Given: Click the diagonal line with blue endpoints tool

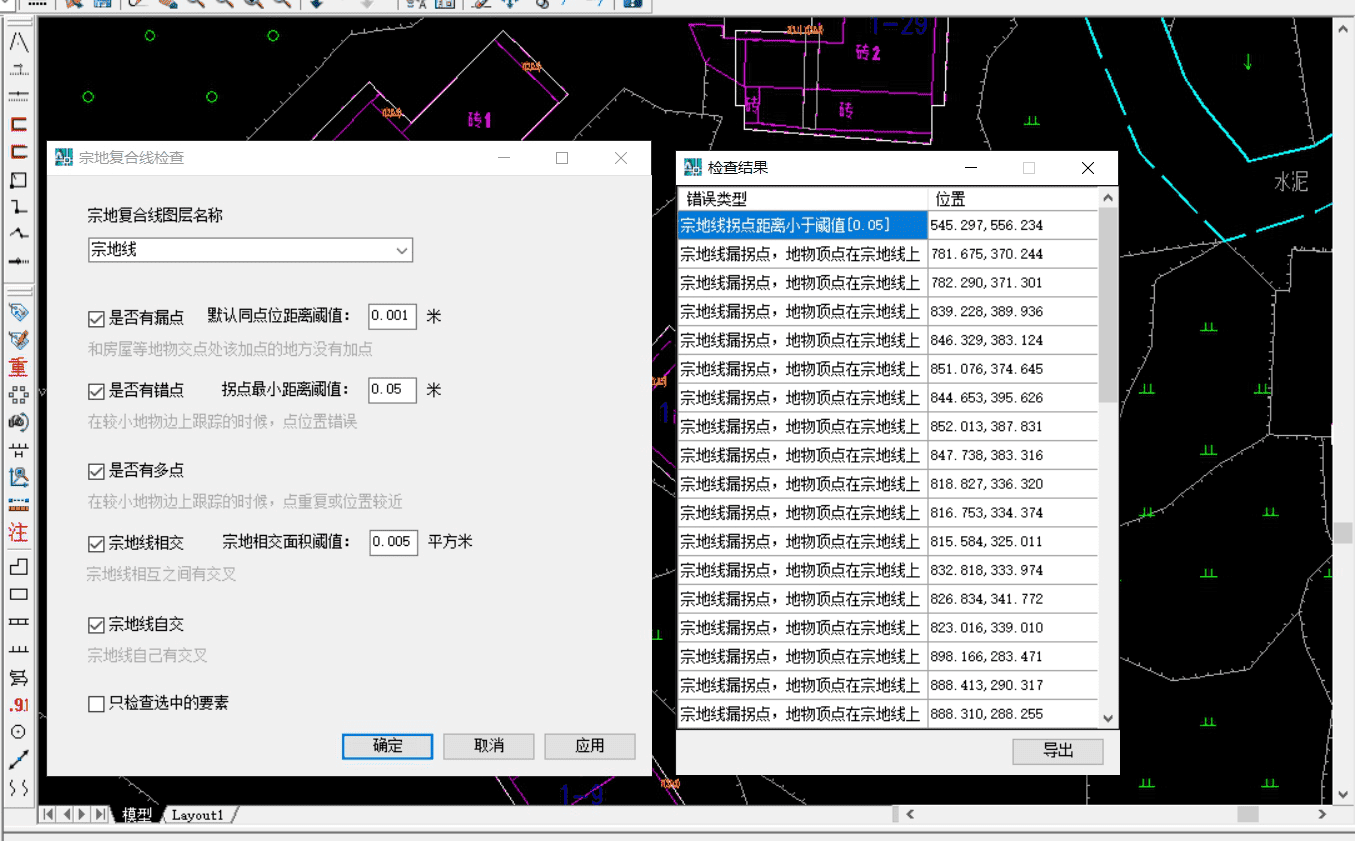Looking at the screenshot, I should pyautogui.click(x=18, y=760).
